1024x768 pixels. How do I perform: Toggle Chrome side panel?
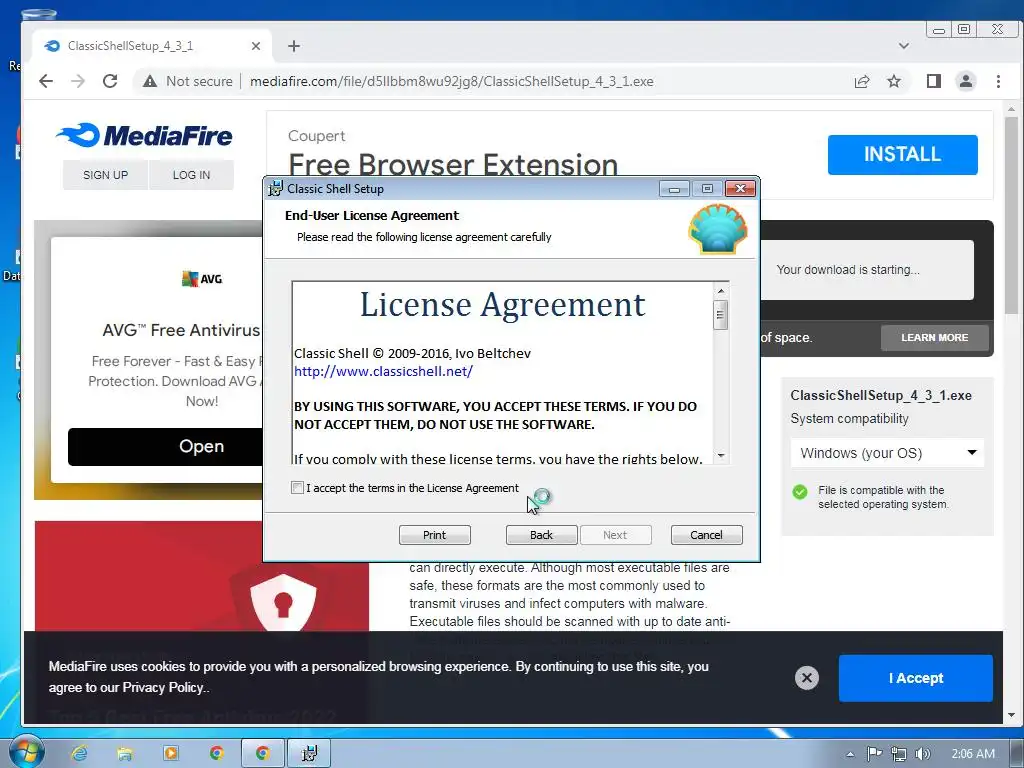tap(934, 81)
